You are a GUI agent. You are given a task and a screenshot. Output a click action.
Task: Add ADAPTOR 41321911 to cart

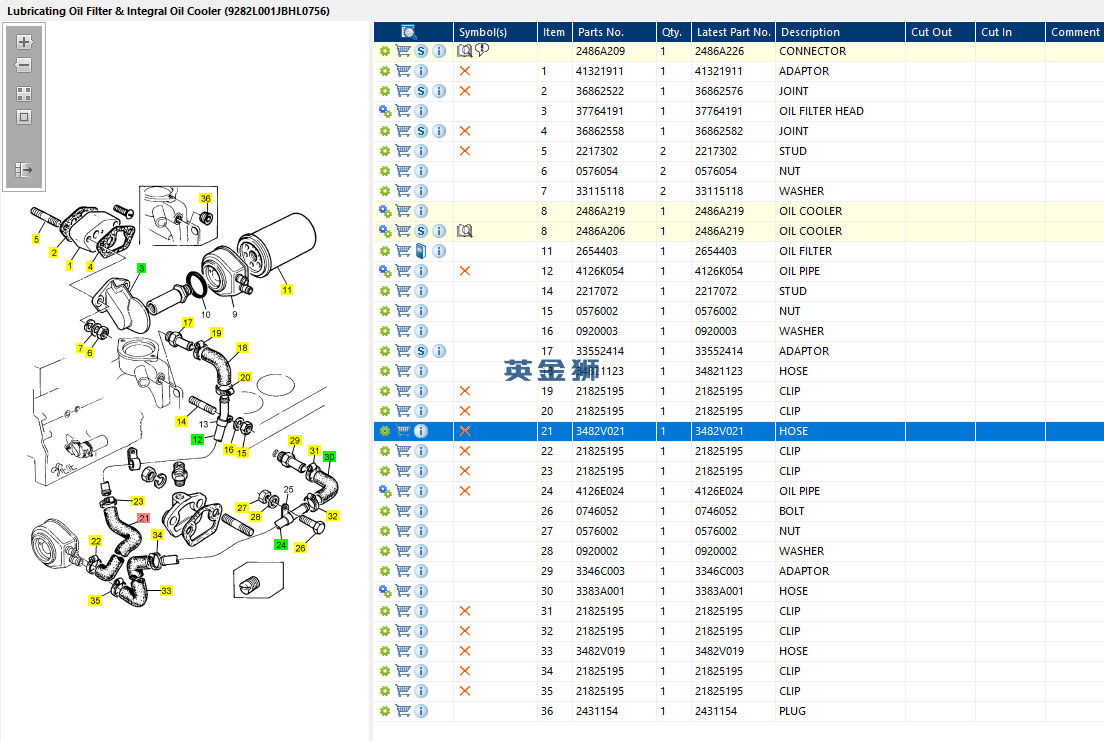pyautogui.click(x=403, y=70)
